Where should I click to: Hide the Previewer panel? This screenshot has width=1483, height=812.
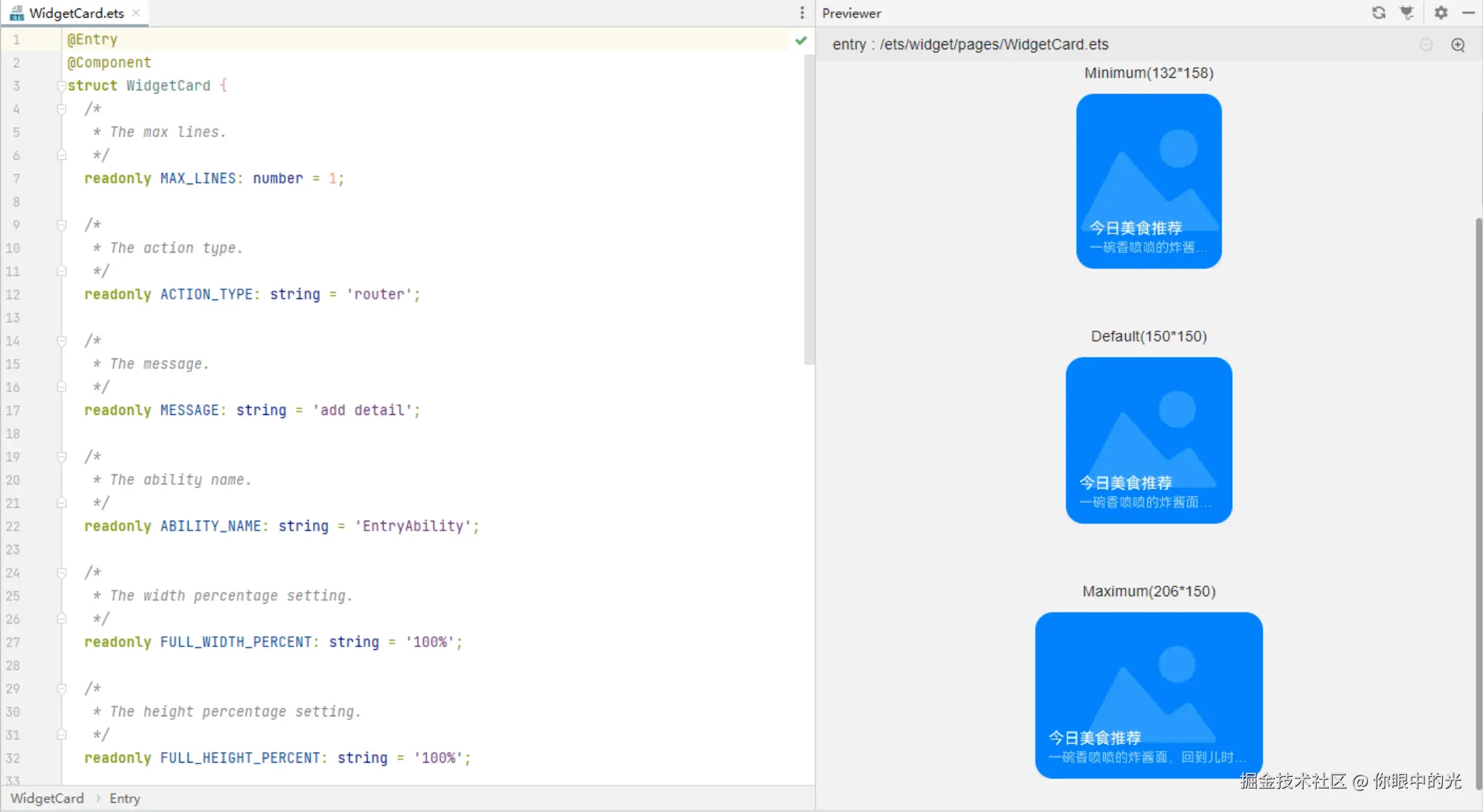click(x=1469, y=13)
